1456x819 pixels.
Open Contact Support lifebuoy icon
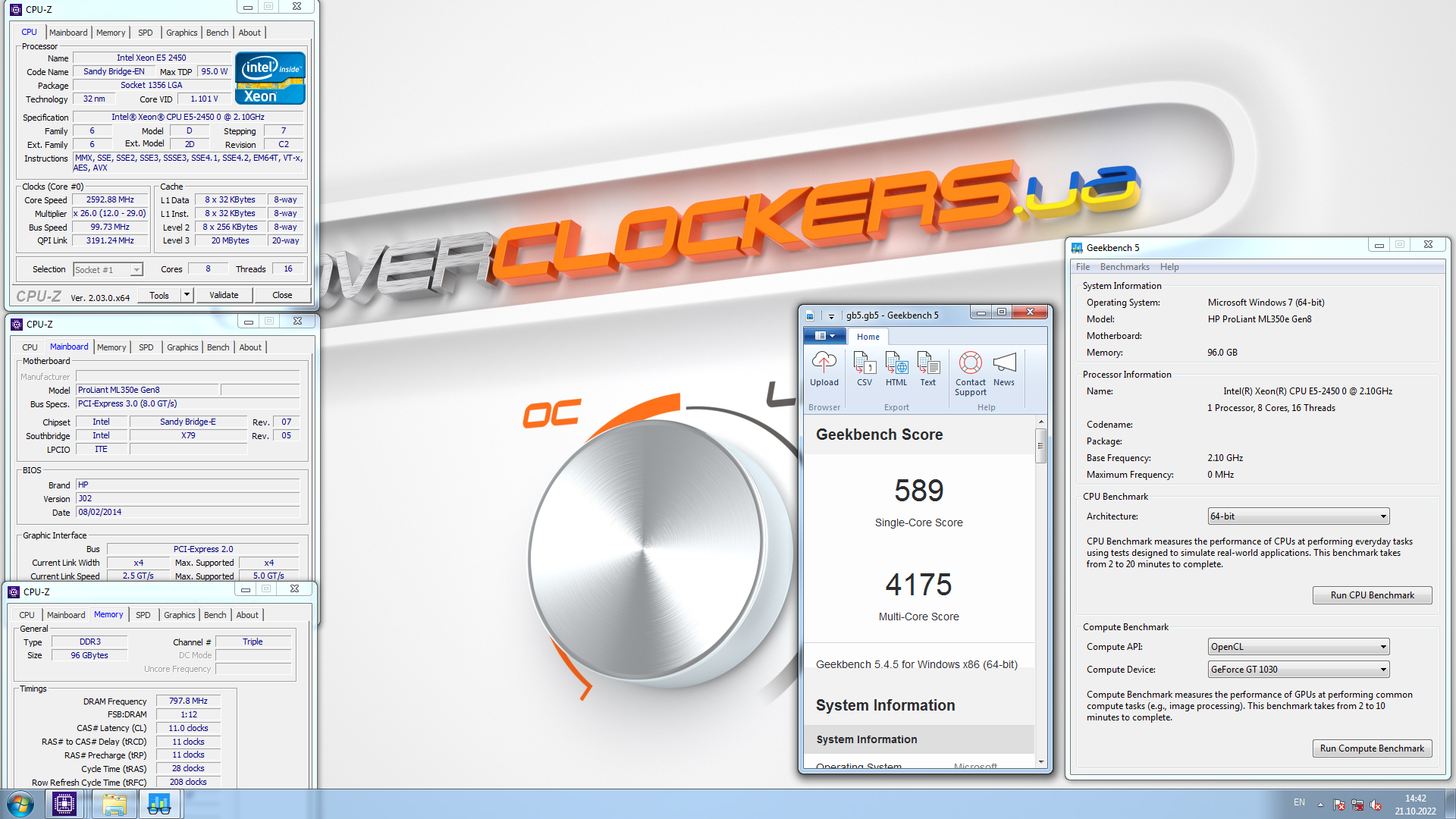(x=971, y=362)
